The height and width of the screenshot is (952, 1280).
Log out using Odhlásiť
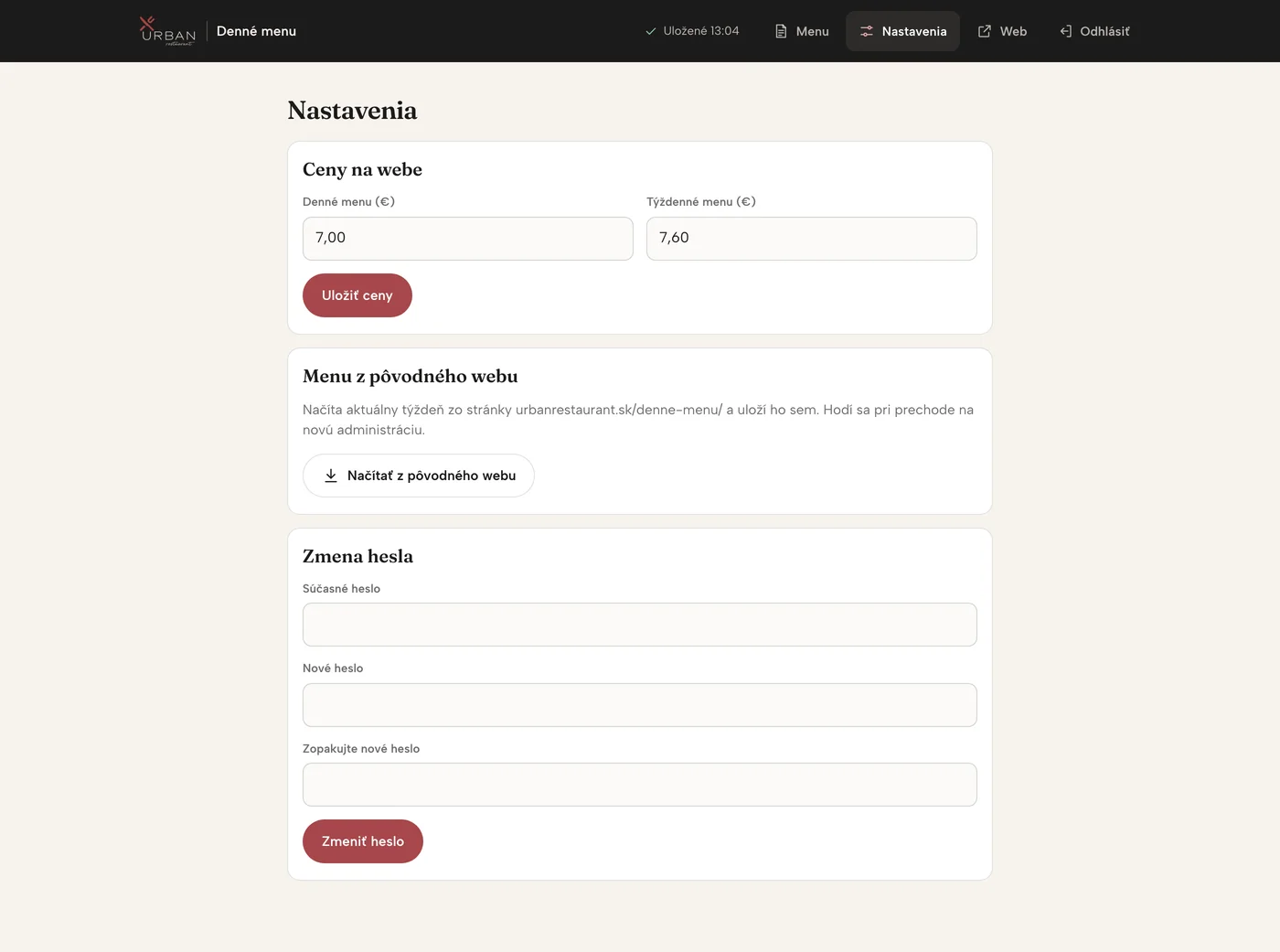click(1094, 31)
